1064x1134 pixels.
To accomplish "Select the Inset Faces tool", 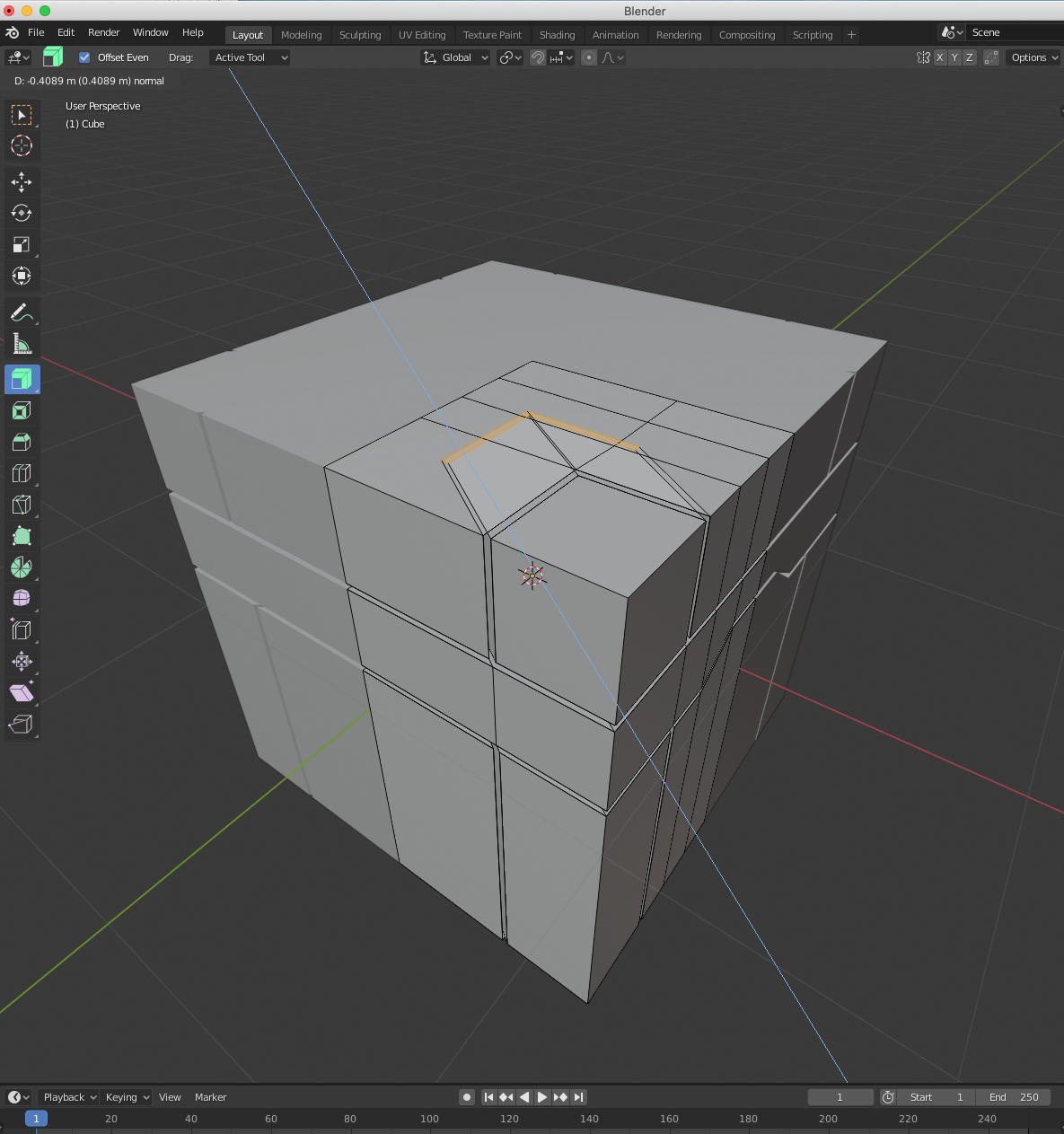I will click(22, 410).
